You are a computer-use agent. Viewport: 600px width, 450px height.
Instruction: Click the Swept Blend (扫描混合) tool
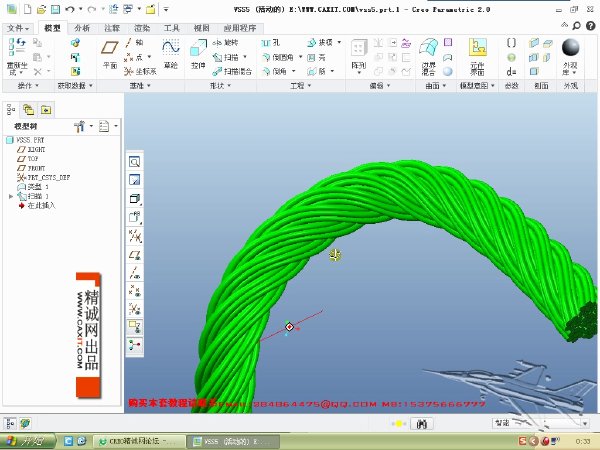tap(232, 71)
